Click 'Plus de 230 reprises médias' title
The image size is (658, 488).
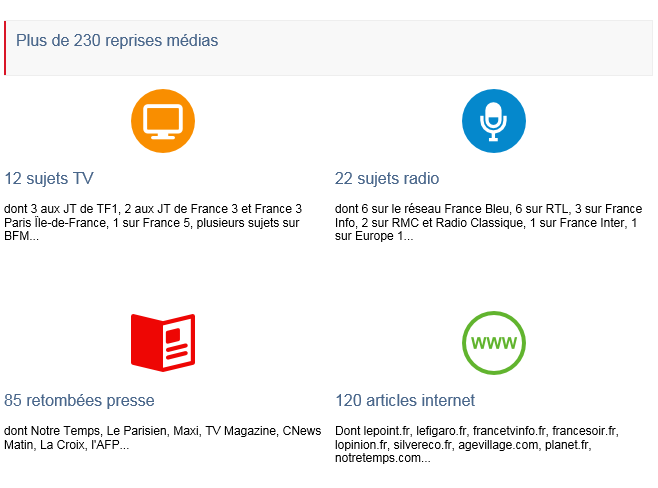[117, 41]
